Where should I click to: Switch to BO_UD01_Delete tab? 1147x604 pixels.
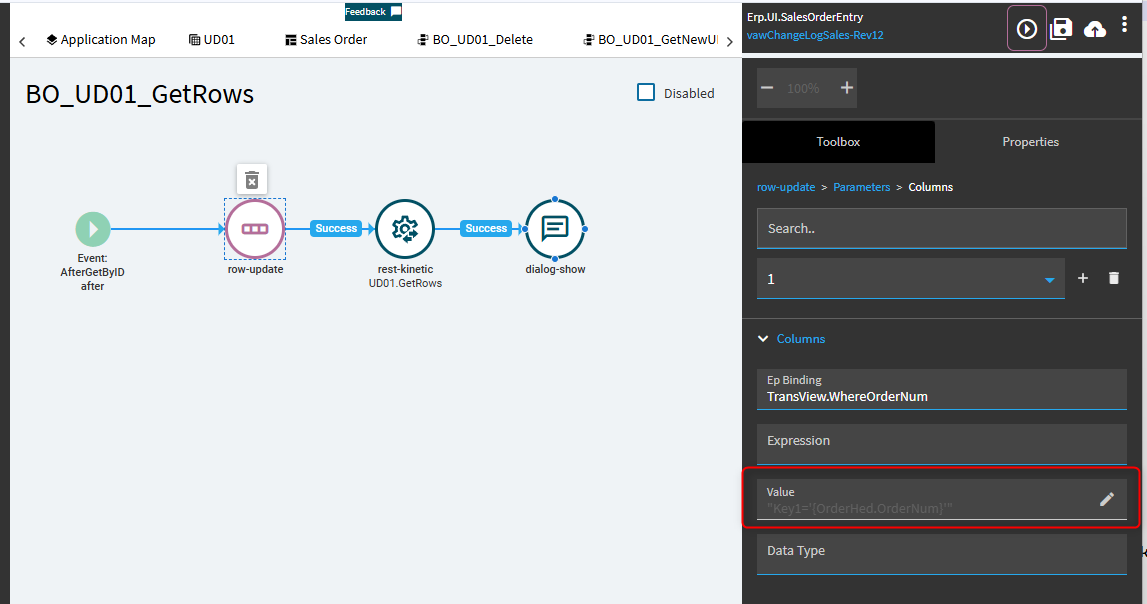[475, 39]
